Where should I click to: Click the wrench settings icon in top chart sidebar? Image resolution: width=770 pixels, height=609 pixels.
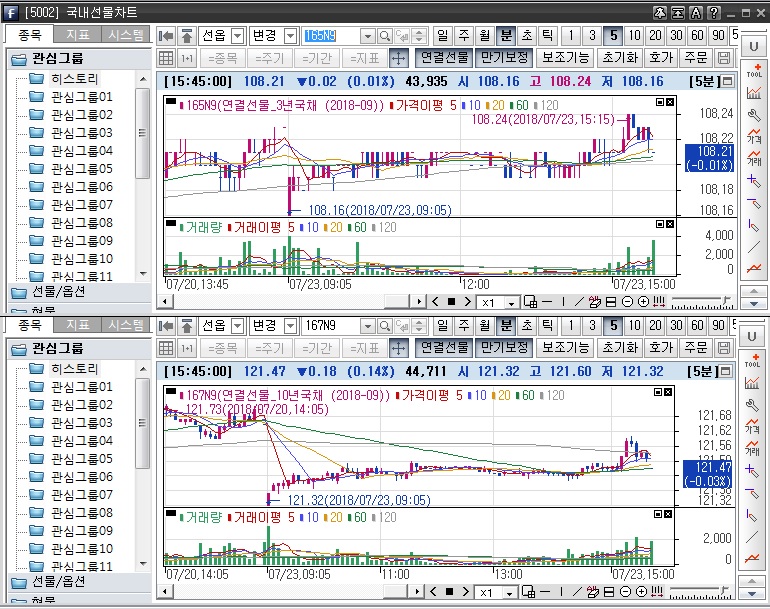[753, 115]
